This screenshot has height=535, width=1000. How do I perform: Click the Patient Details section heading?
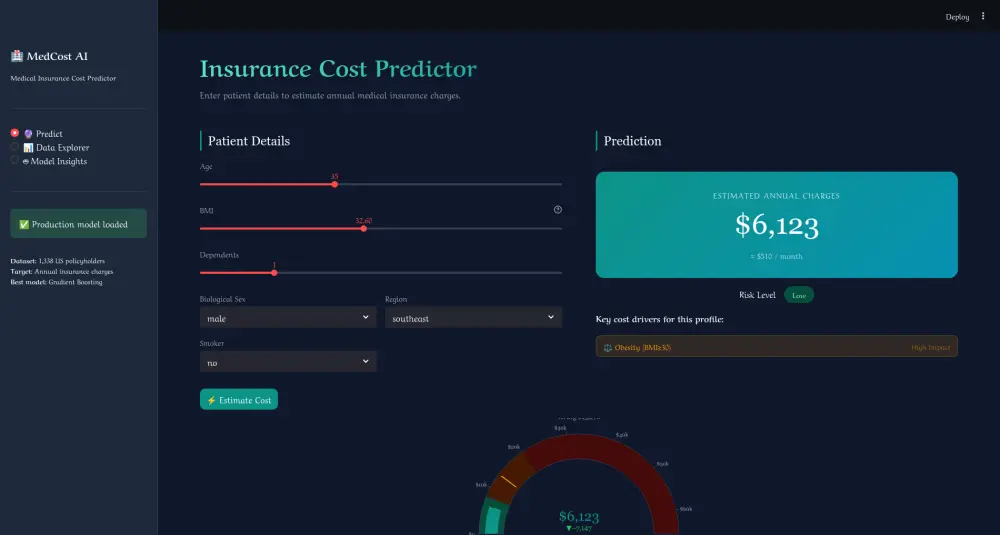[x=249, y=141]
